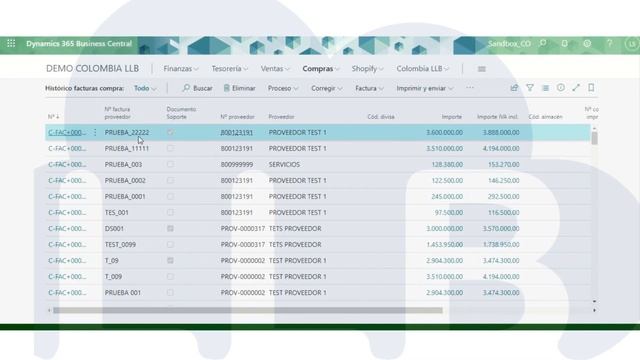Expand the Shopify menu

pos(368,69)
